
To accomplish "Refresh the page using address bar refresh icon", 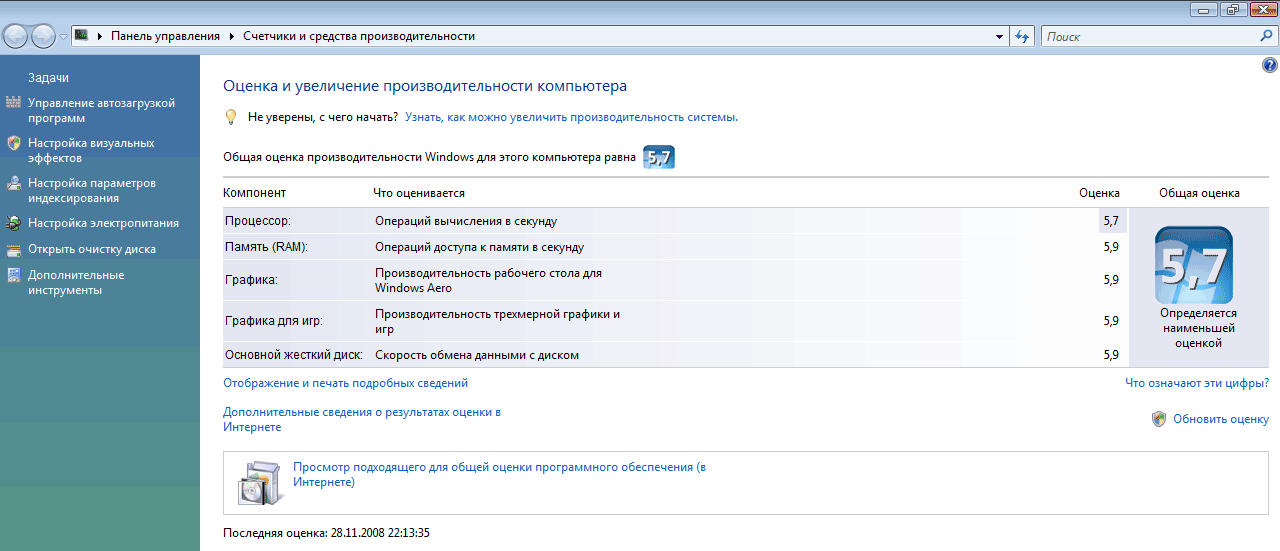I will (1021, 36).
